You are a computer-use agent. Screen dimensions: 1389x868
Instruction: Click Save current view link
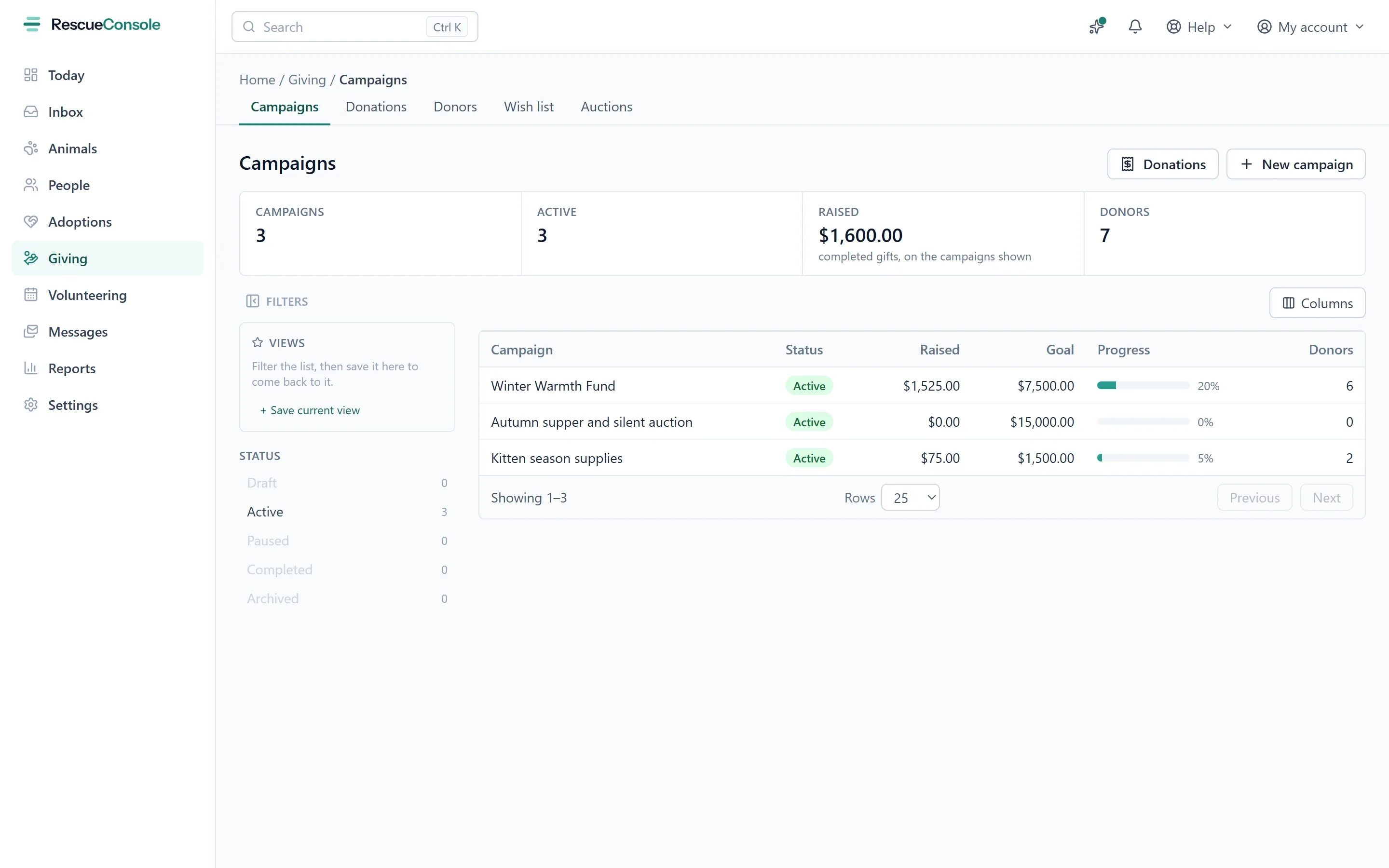pyautogui.click(x=310, y=410)
